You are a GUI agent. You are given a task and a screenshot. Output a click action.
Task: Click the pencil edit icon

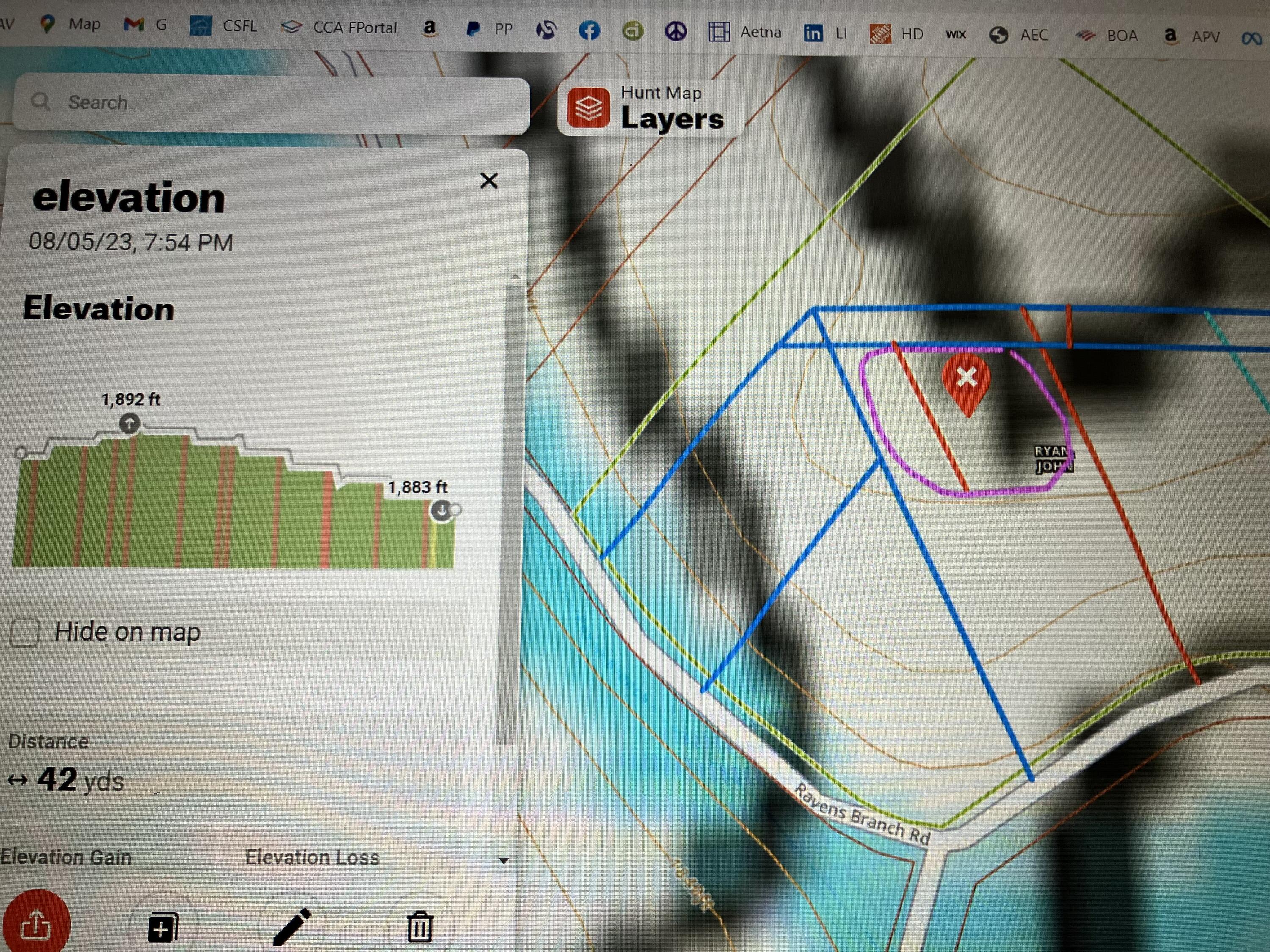click(292, 926)
